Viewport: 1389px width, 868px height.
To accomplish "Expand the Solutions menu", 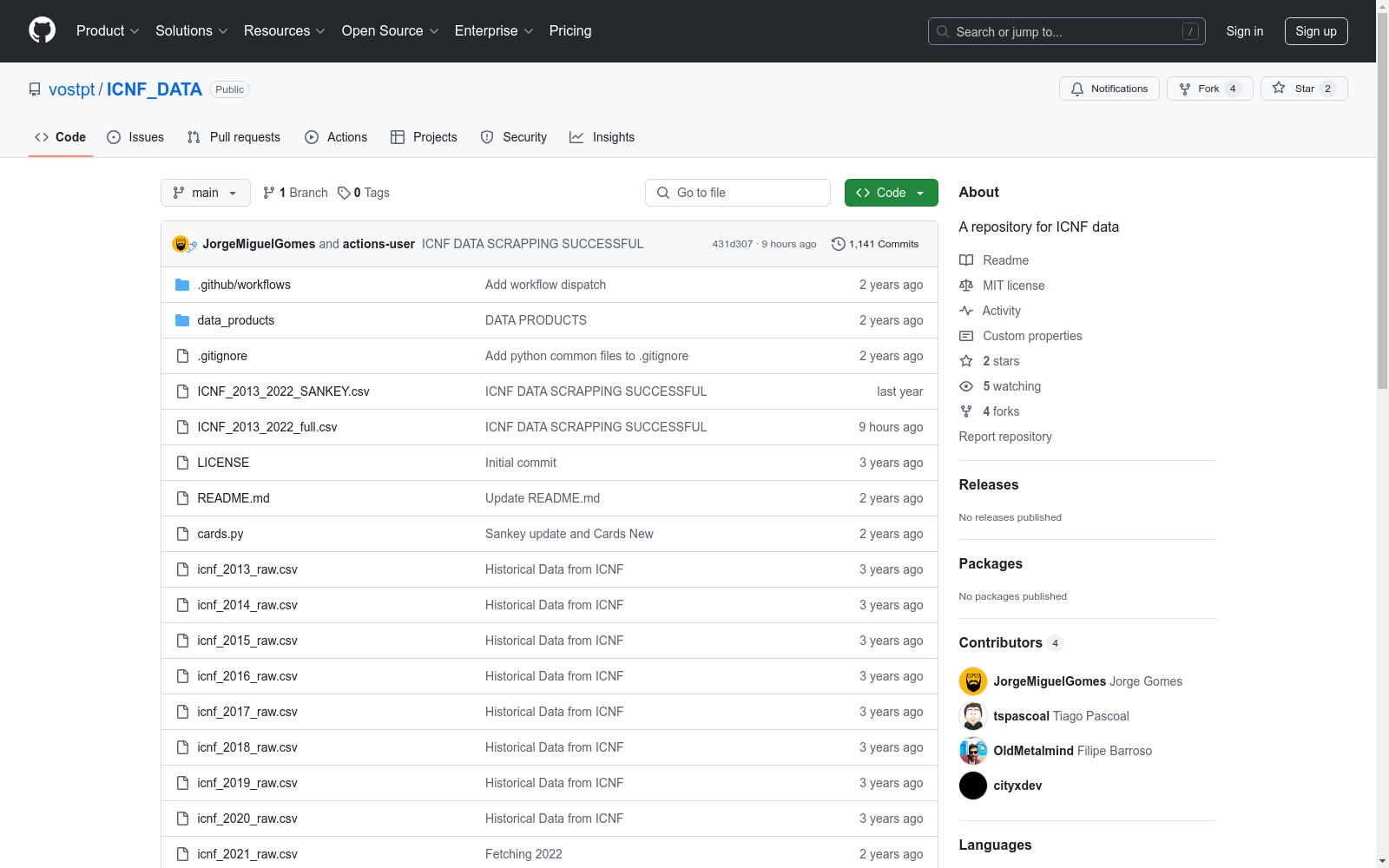I will point(192,31).
